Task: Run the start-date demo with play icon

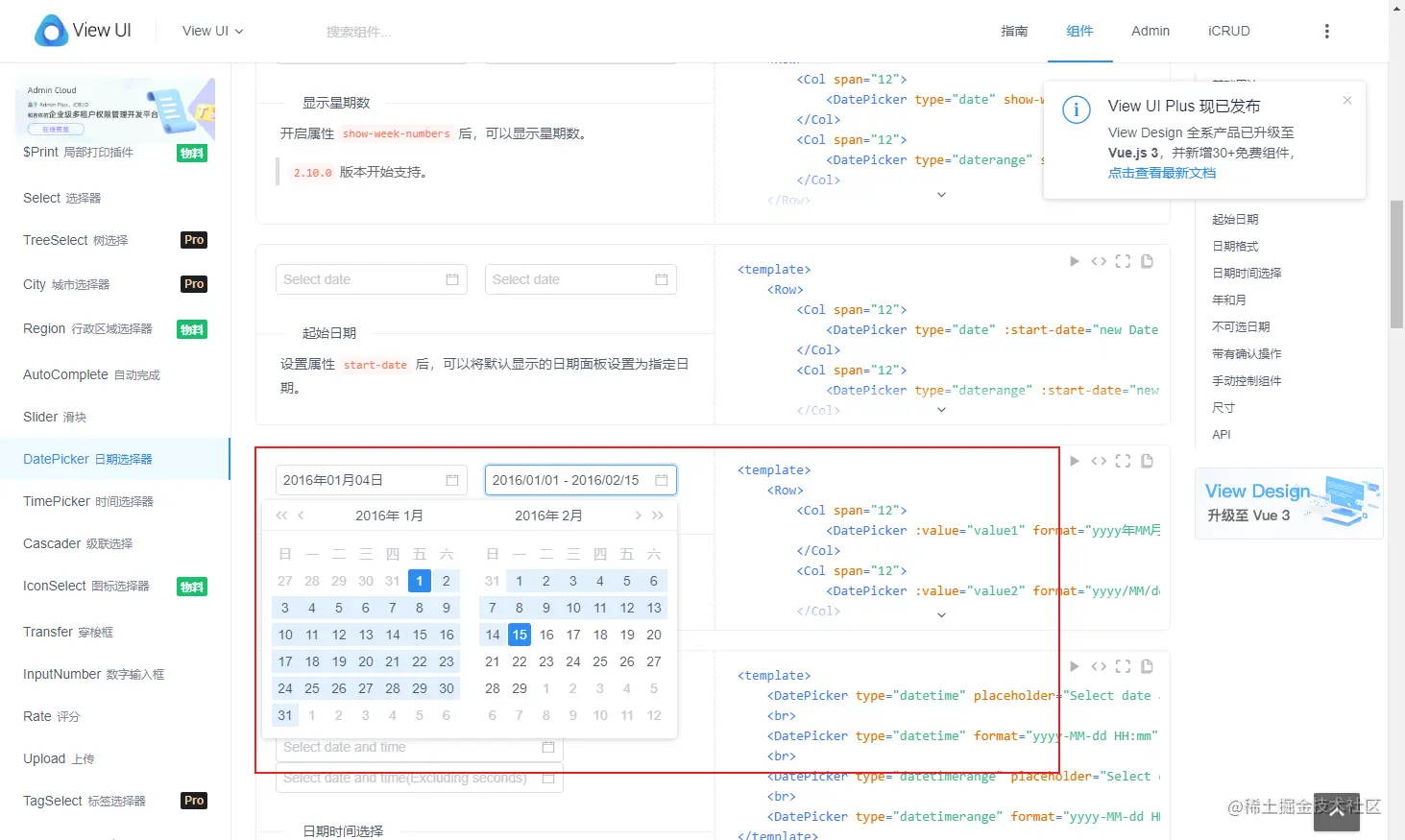Action: (x=1075, y=261)
